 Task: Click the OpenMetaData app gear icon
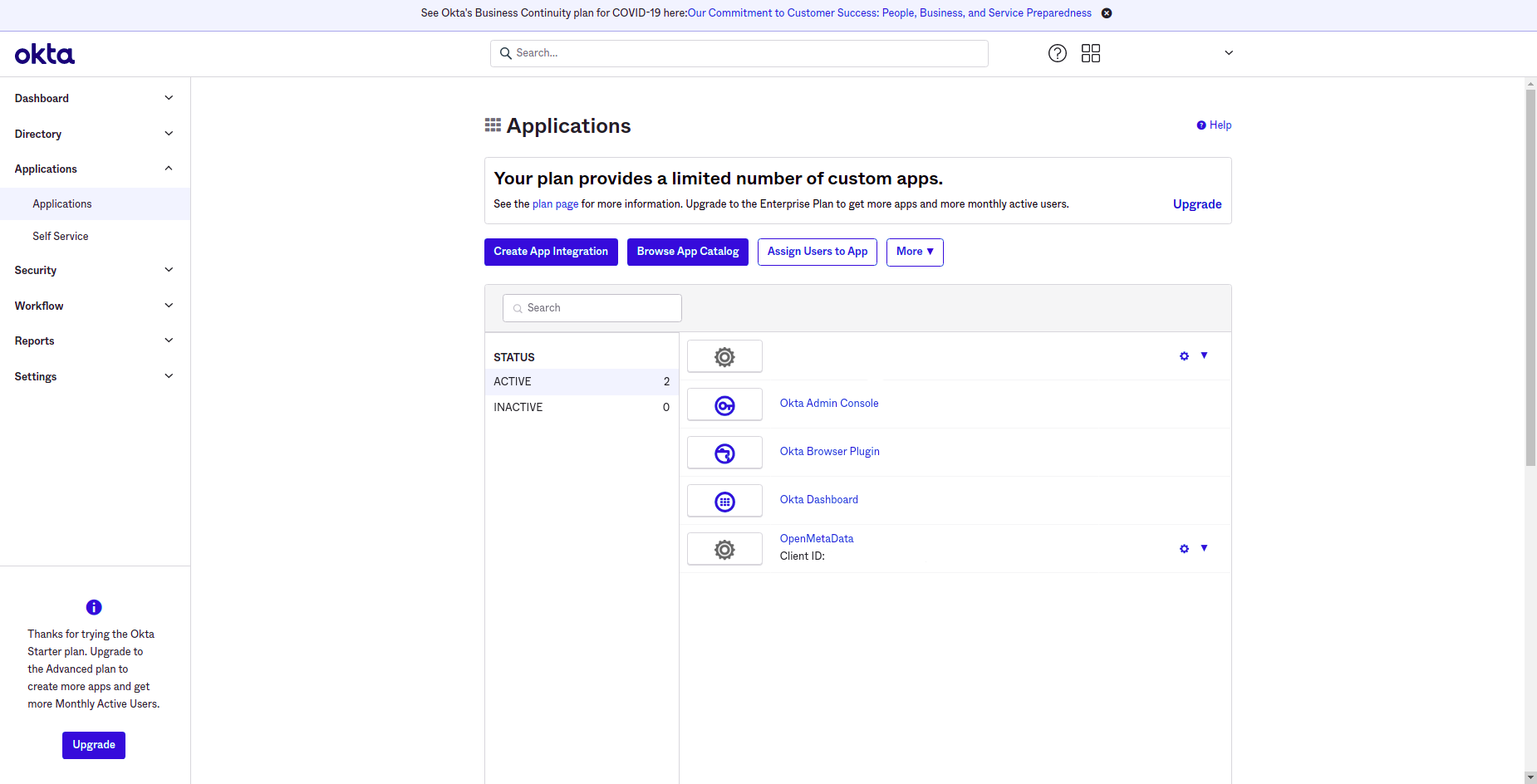click(724, 550)
